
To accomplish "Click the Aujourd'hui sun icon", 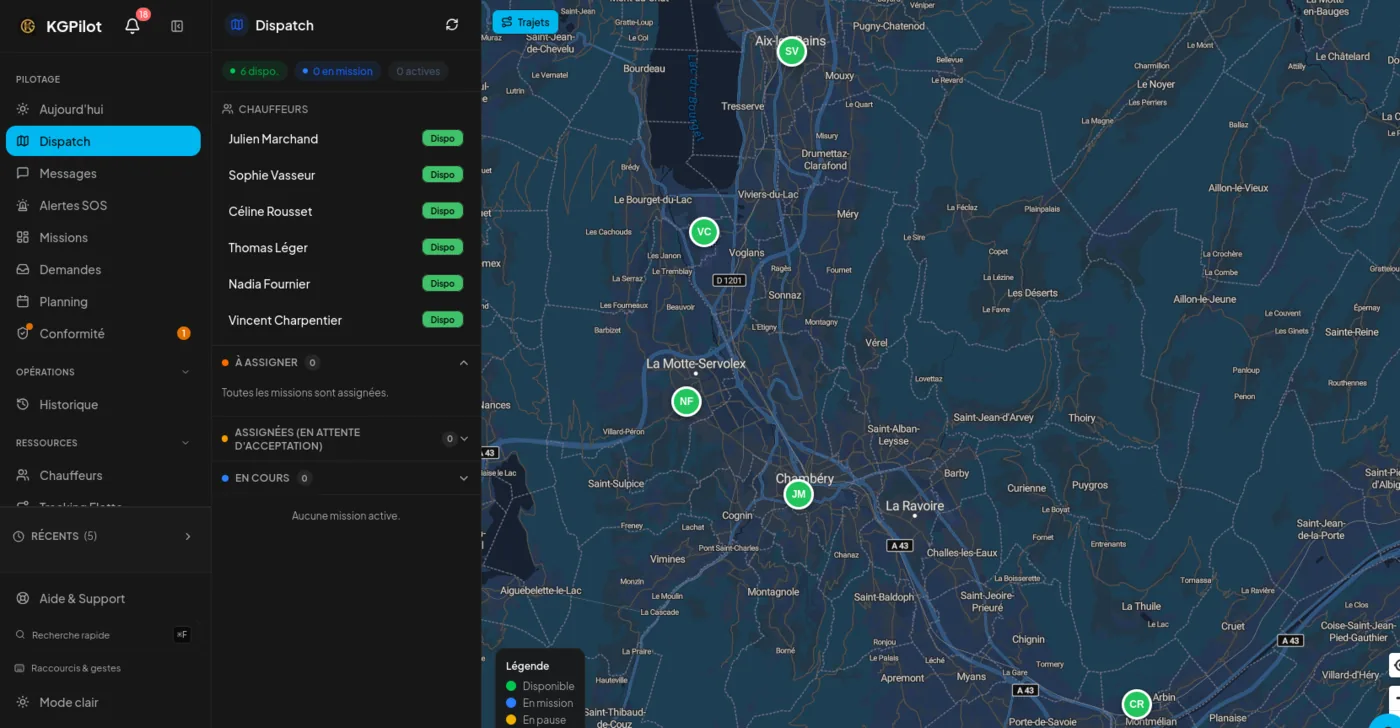I will 23,109.
